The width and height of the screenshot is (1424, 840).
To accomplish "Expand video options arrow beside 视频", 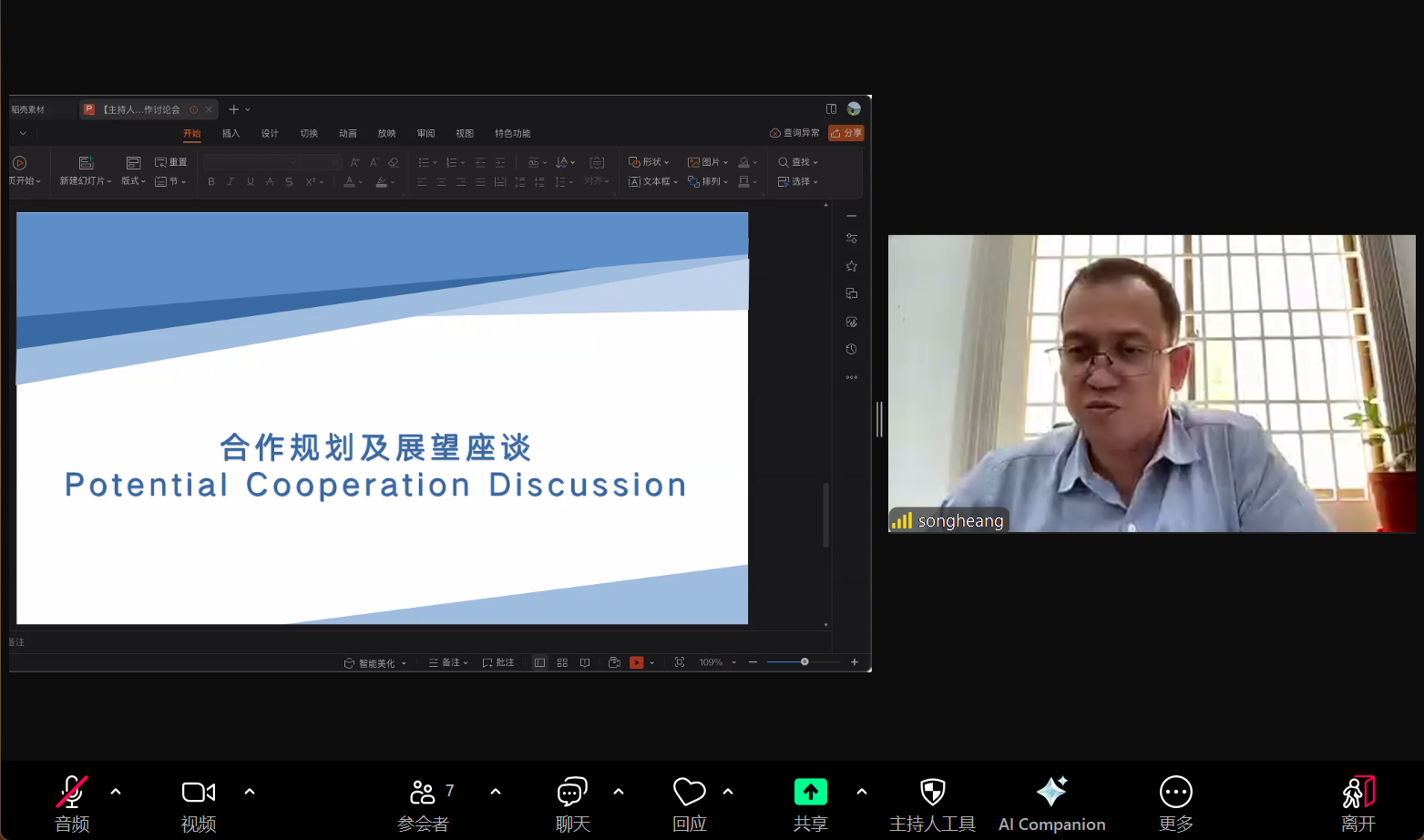I will tap(250, 792).
